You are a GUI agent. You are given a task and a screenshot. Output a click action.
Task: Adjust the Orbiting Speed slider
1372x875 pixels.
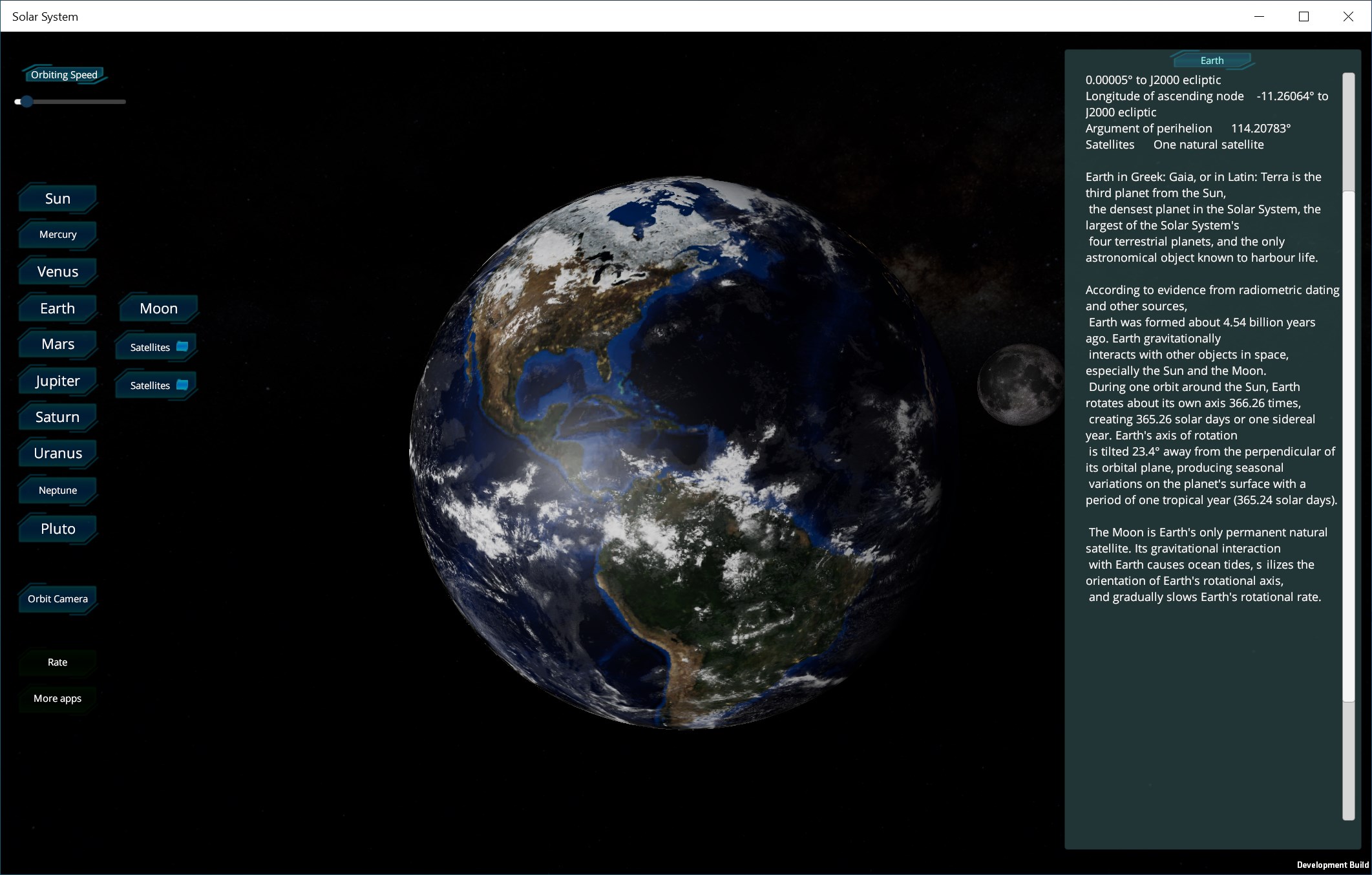[x=27, y=101]
